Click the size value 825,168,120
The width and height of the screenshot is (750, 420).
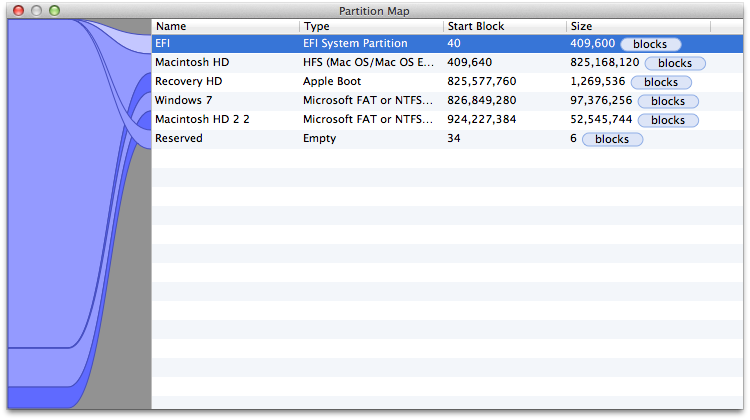pos(605,62)
